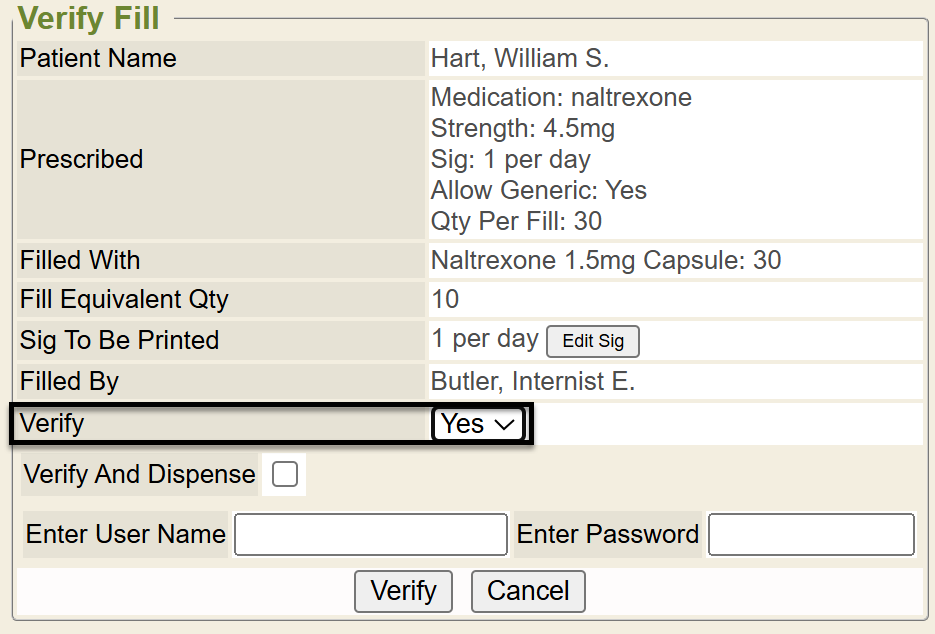Click the Enter Password label
The image size is (935, 634).
coord(608,534)
